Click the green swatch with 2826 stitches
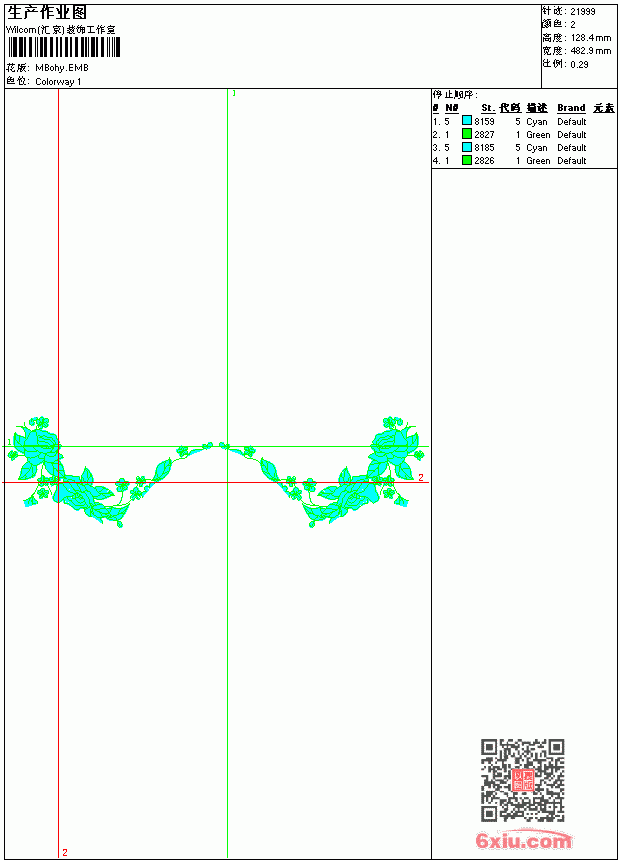This screenshot has width=620, height=860. pos(467,160)
